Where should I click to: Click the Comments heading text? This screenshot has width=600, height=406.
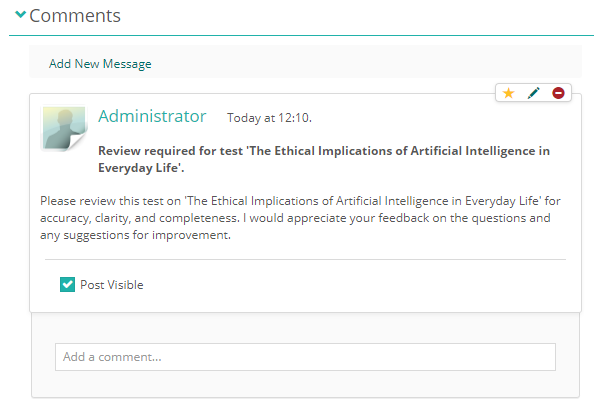75,16
